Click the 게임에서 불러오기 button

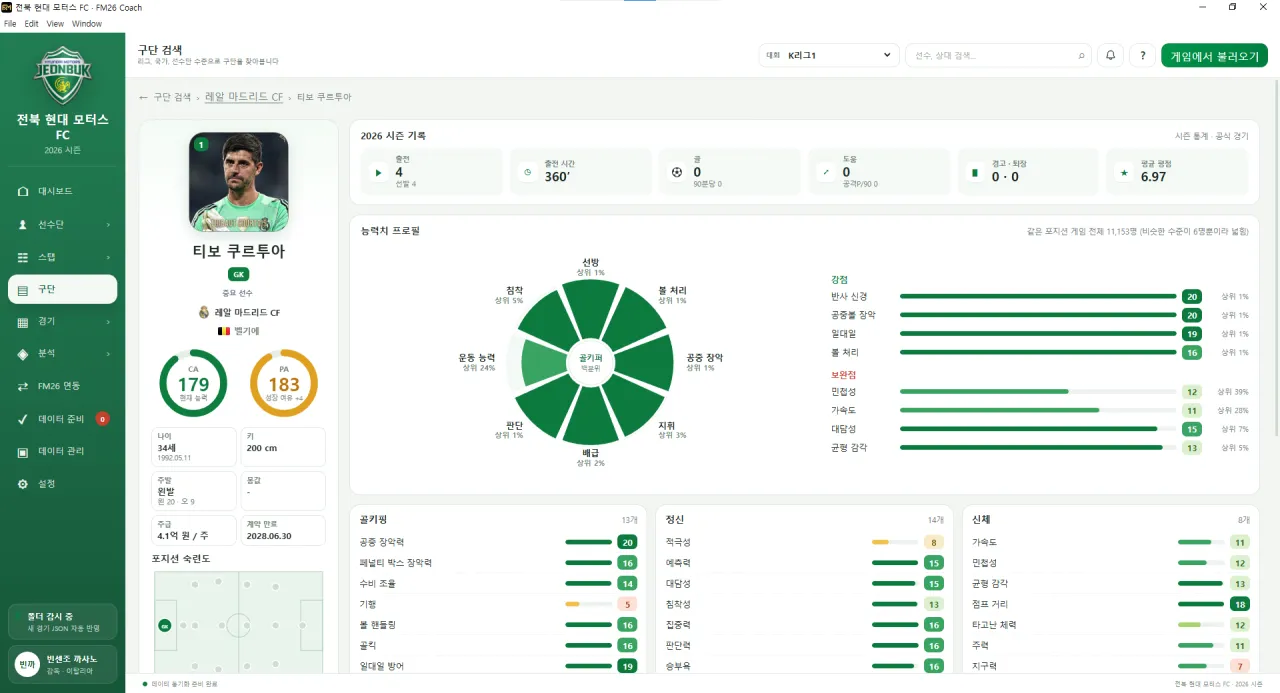click(1214, 56)
